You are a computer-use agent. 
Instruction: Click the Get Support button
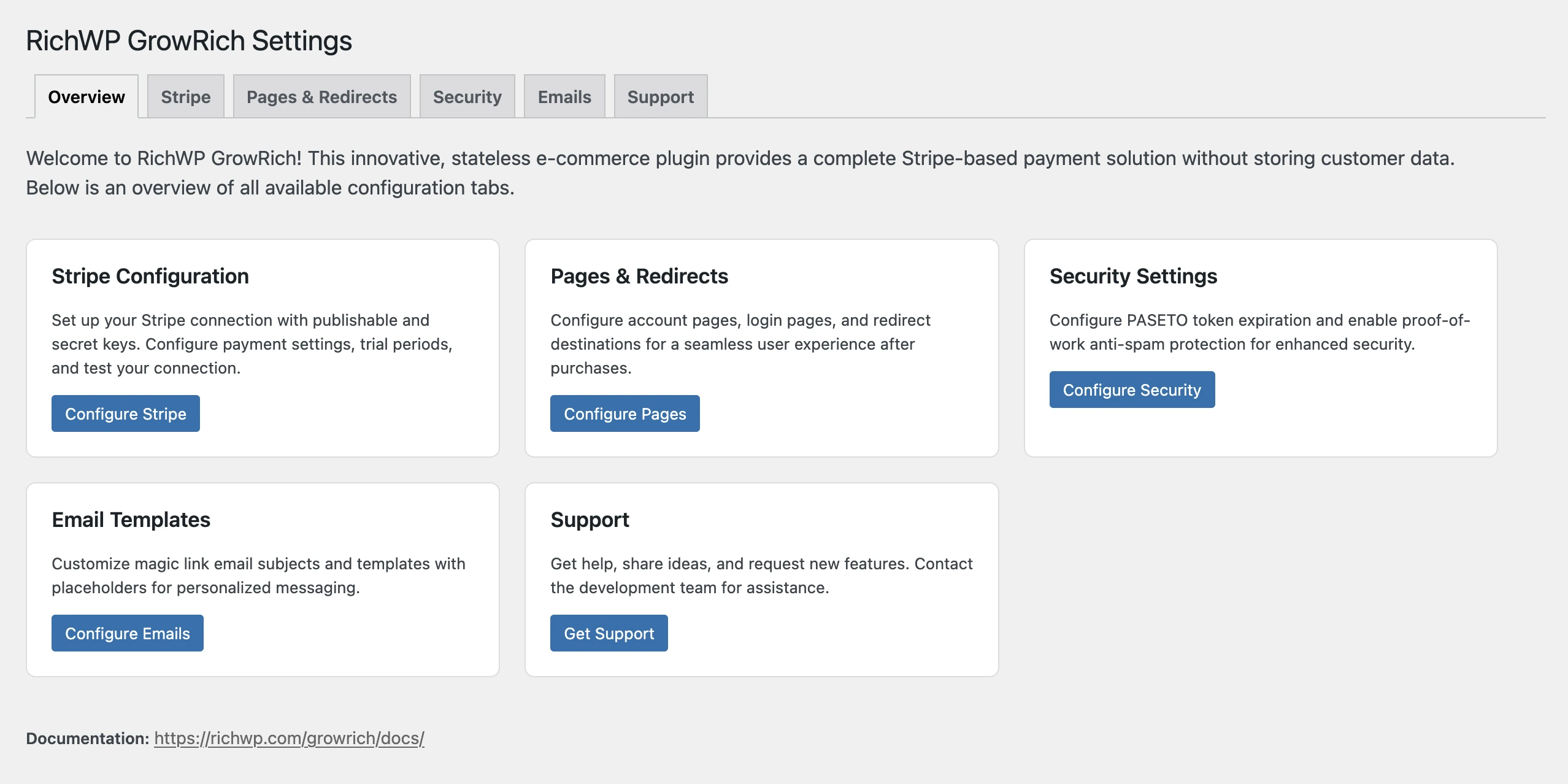pos(609,633)
